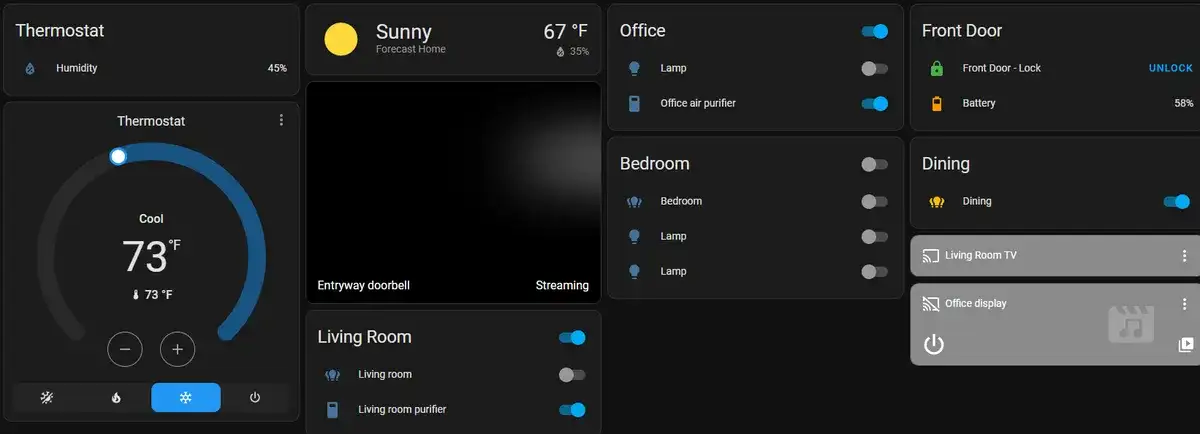Turn thermostat off with the power mode icon
Screen dimensions: 1200x434
(255, 397)
